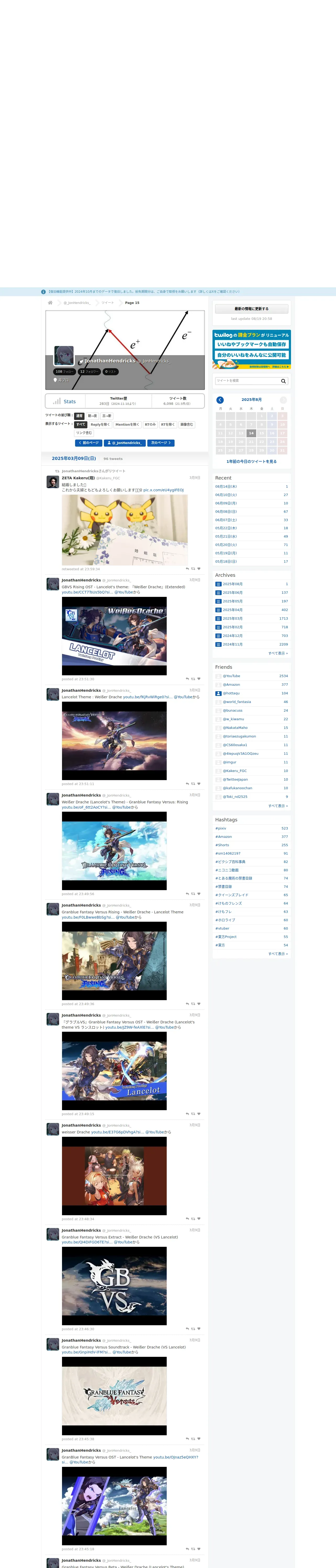Open the Weißer Drache Lancelot video thumbnail
This screenshot has height=1568, width=336.
(114, 636)
